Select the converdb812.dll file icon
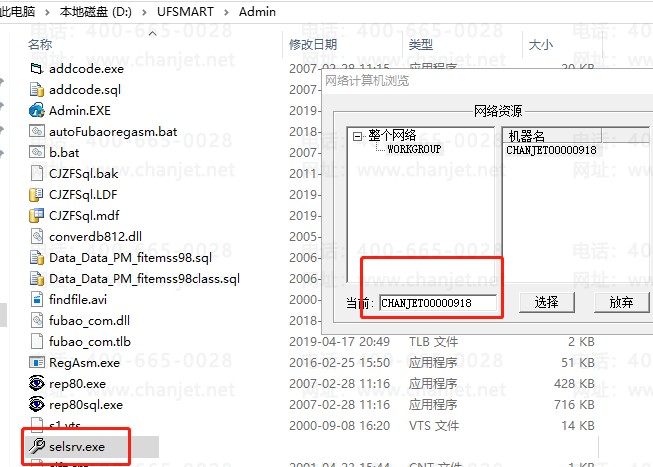Screen dimensions: 653x467 pyautogui.click(x=37, y=237)
